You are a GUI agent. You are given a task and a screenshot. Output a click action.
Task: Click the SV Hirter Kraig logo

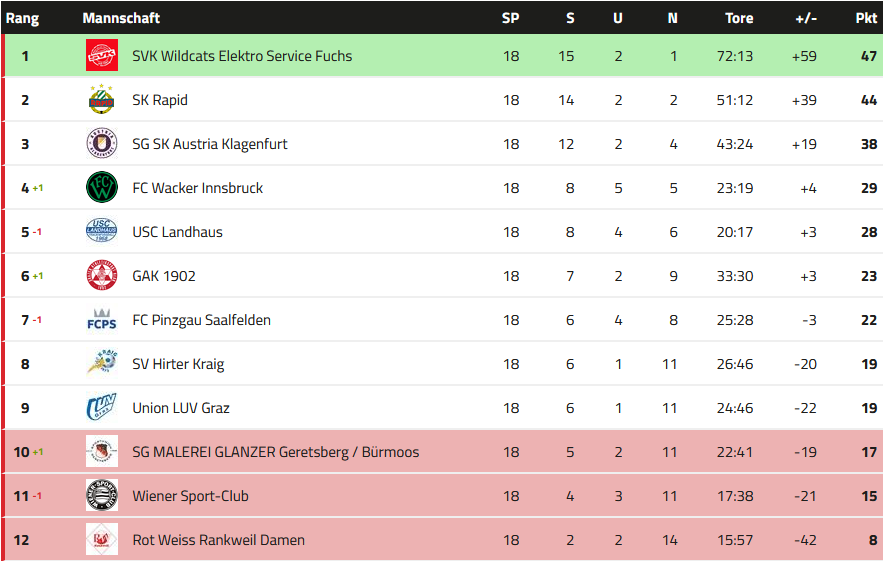click(101, 364)
